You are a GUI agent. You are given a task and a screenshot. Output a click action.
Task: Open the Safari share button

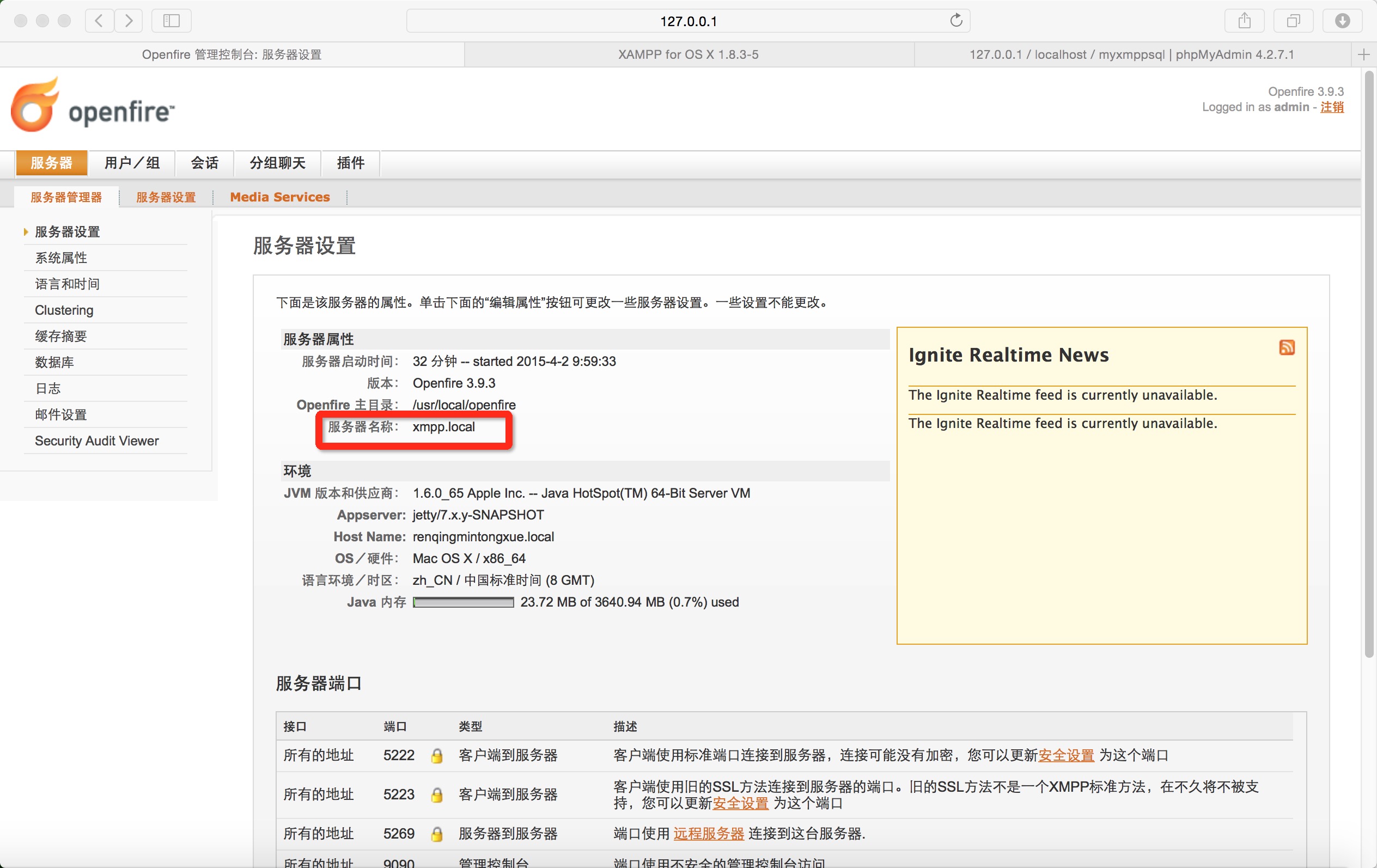pyautogui.click(x=1244, y=21)
